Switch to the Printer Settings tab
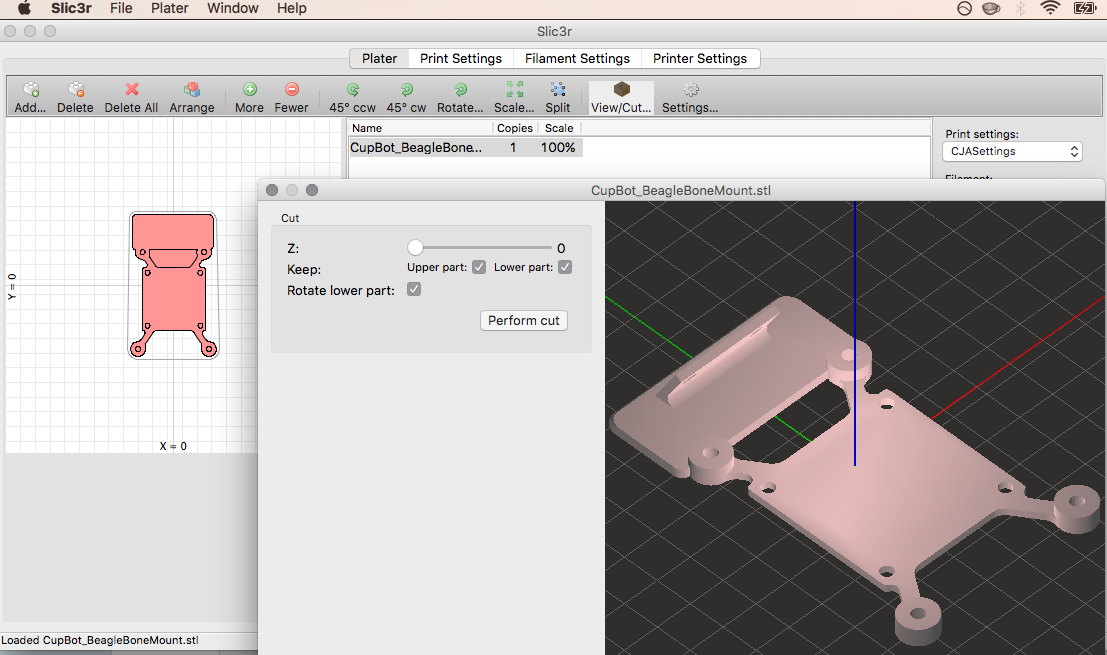Image resolution: width=1107 pixels, height=655 pixels. (x=700, y=59)
